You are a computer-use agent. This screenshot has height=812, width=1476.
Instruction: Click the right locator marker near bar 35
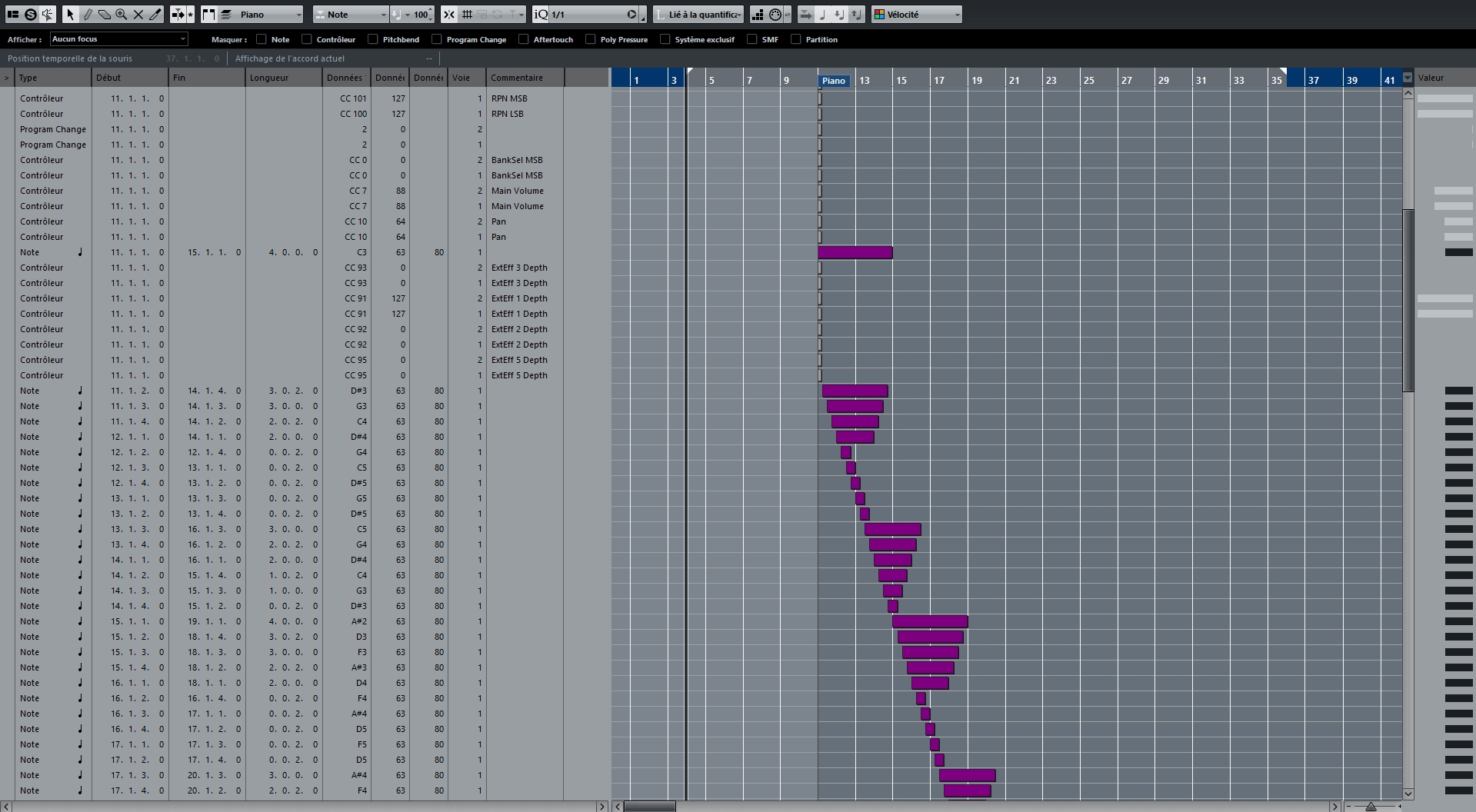pos(1283,72)
